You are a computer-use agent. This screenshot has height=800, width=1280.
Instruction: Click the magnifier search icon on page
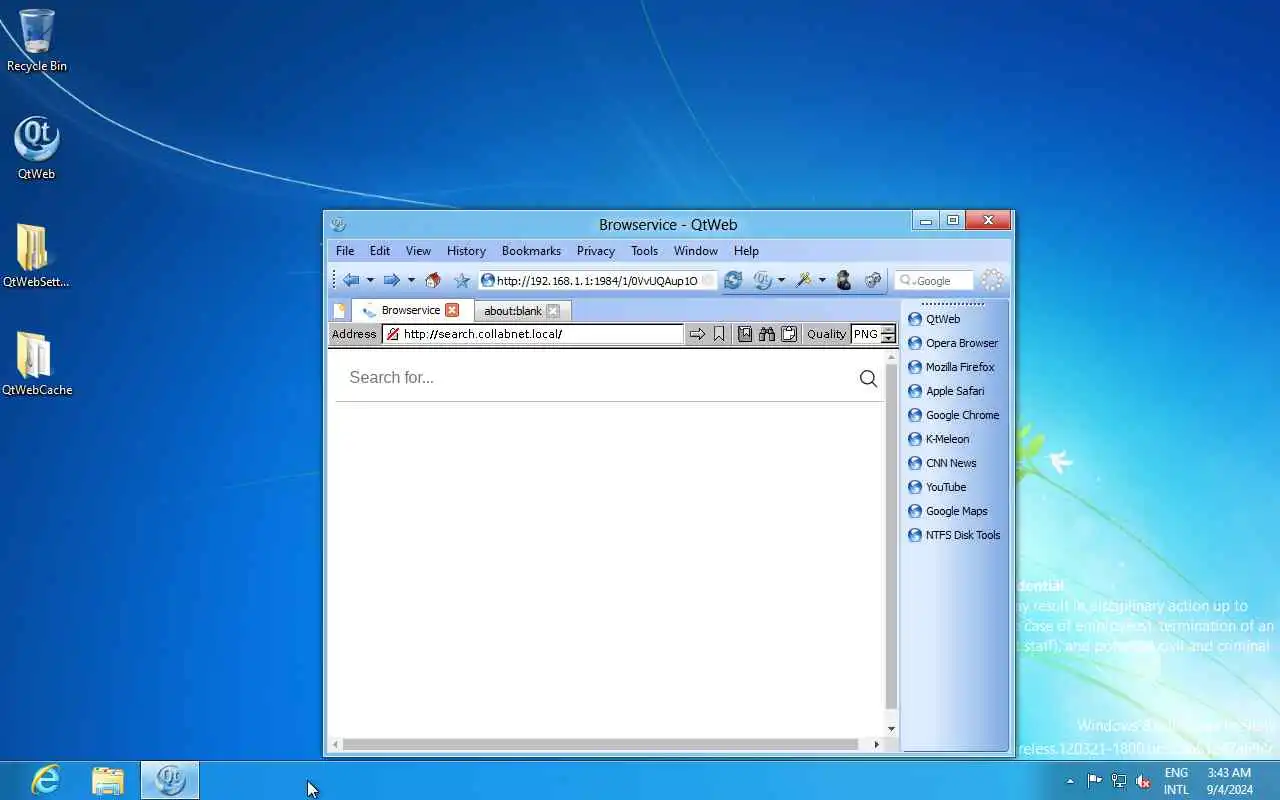point(868,378)
